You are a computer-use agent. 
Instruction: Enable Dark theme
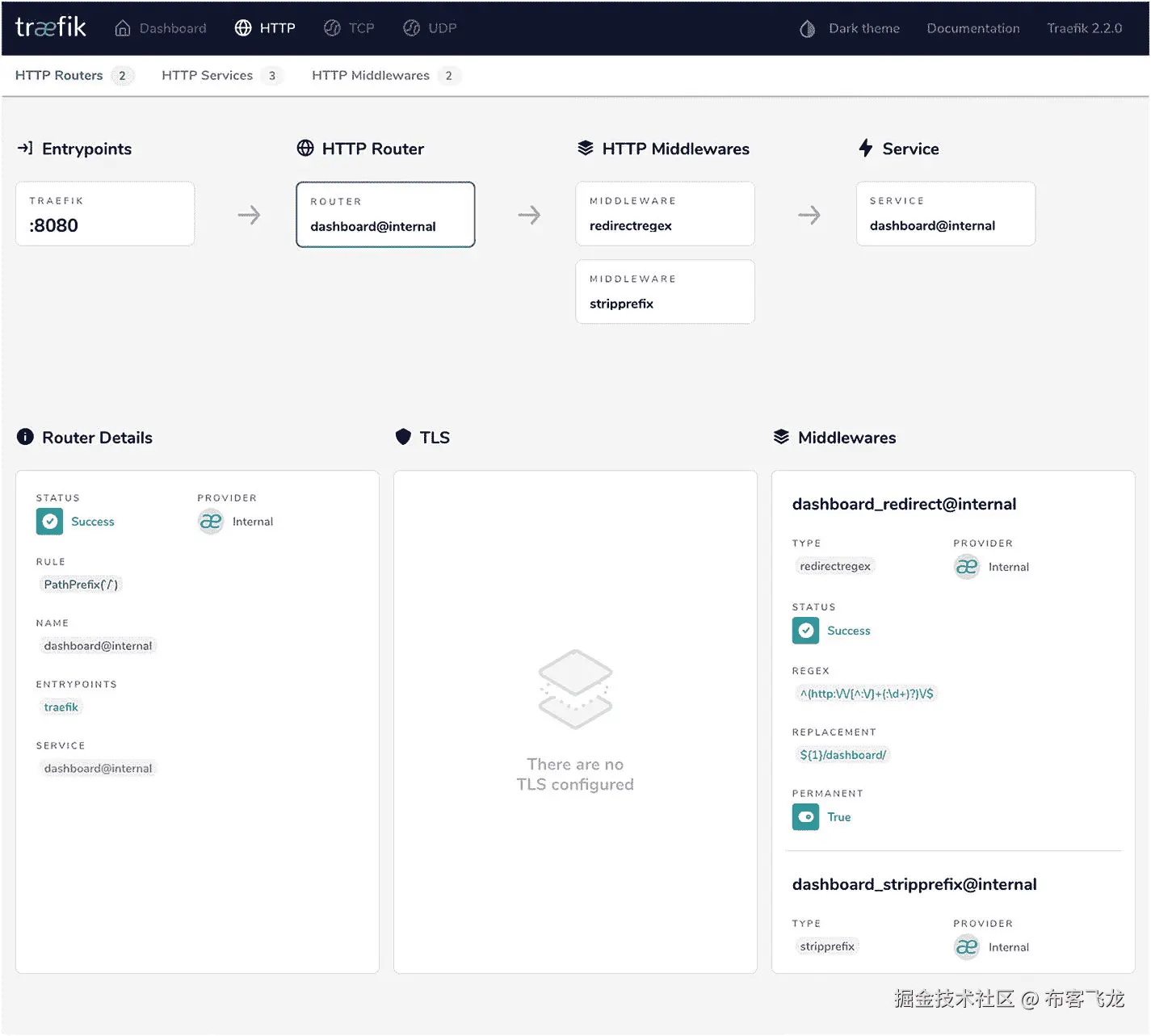tap(849, 29)
